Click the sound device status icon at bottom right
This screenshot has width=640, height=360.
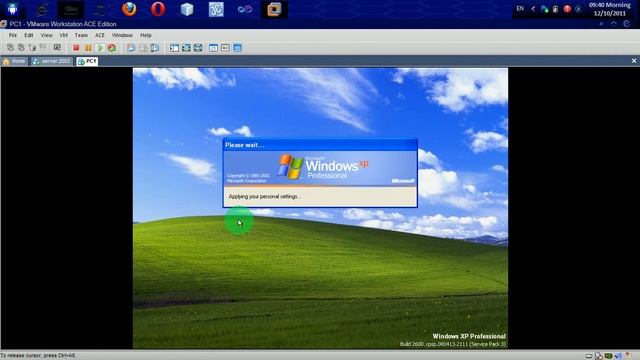point(618,356)
